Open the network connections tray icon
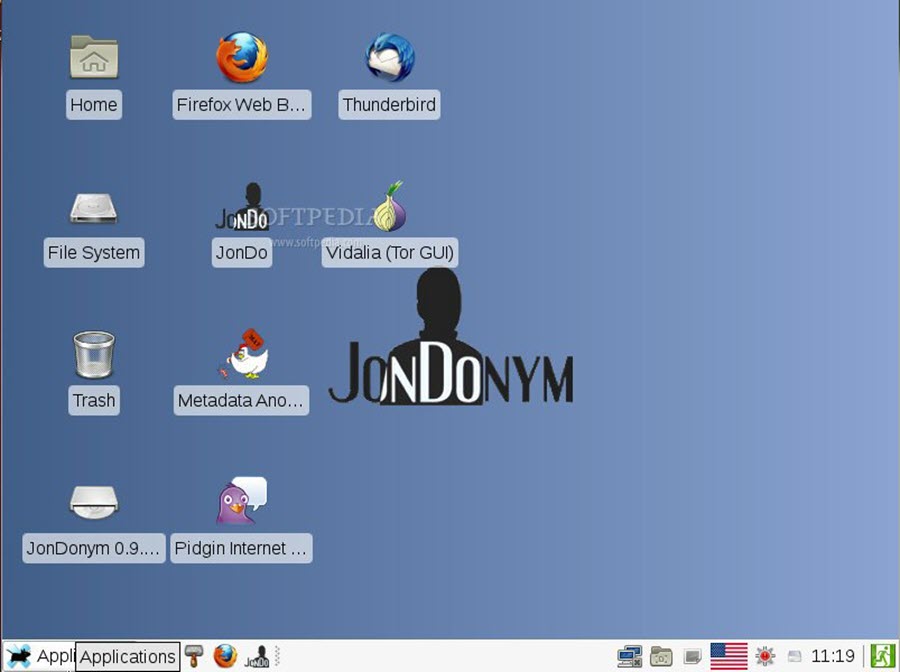This screenshot has height=672, width=900. pyautogui.click(x=629, y=657)
